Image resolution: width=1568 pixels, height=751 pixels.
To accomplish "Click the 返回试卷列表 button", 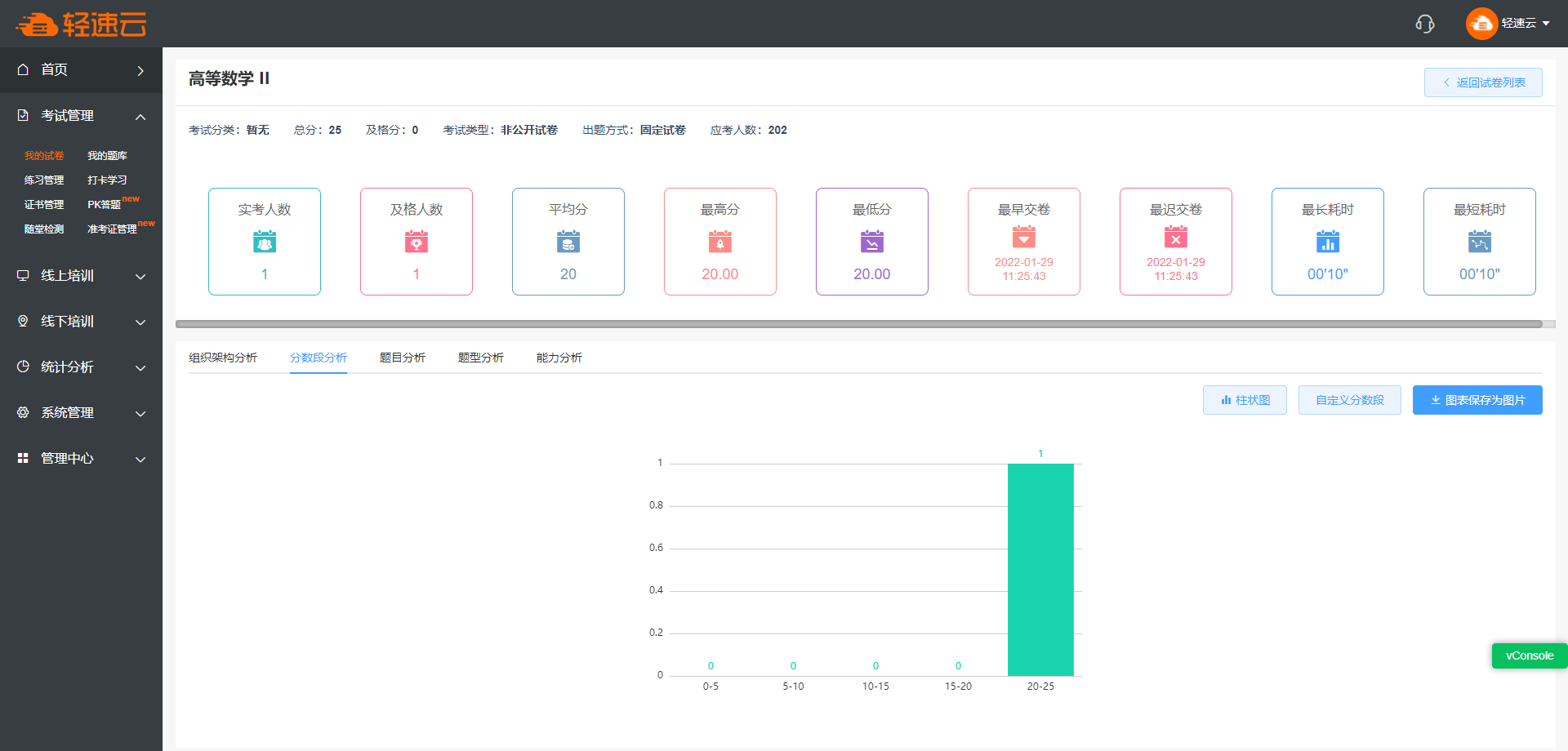I will tap(1483, 82).
